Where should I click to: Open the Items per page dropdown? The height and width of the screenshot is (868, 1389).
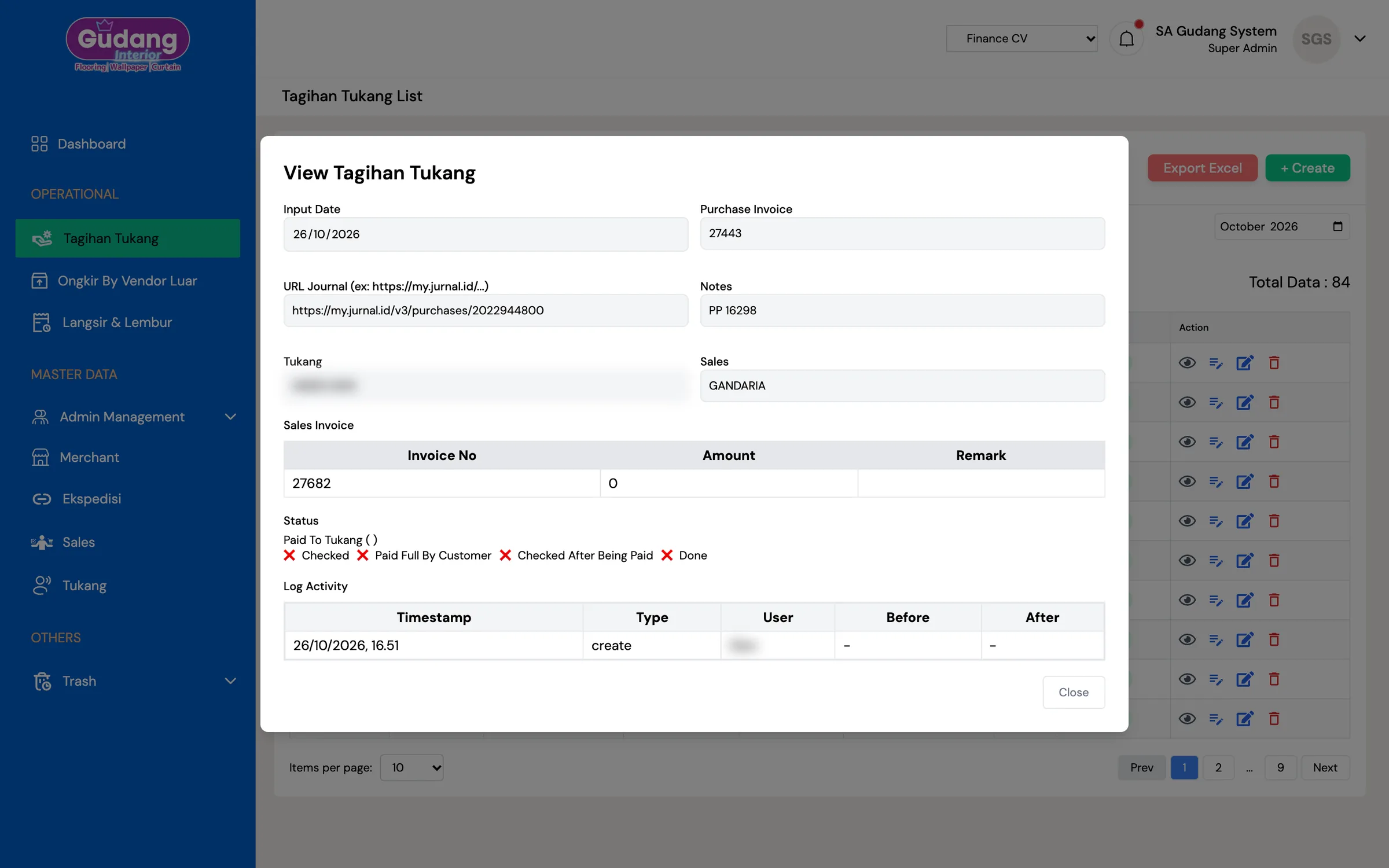click(411, 767)
